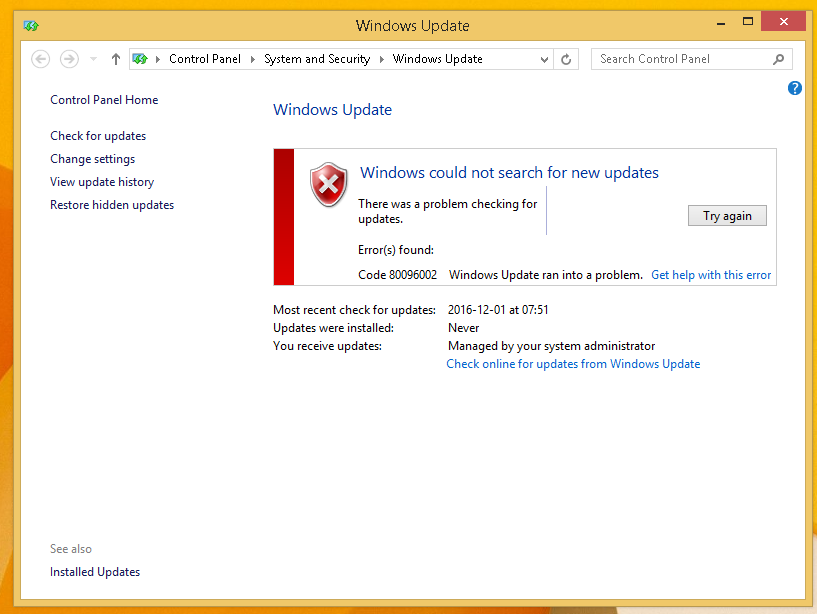Viewport: 817px width, 614px height.
Task: Click error code text 'Code 80096002'
Action: [398, 275]
